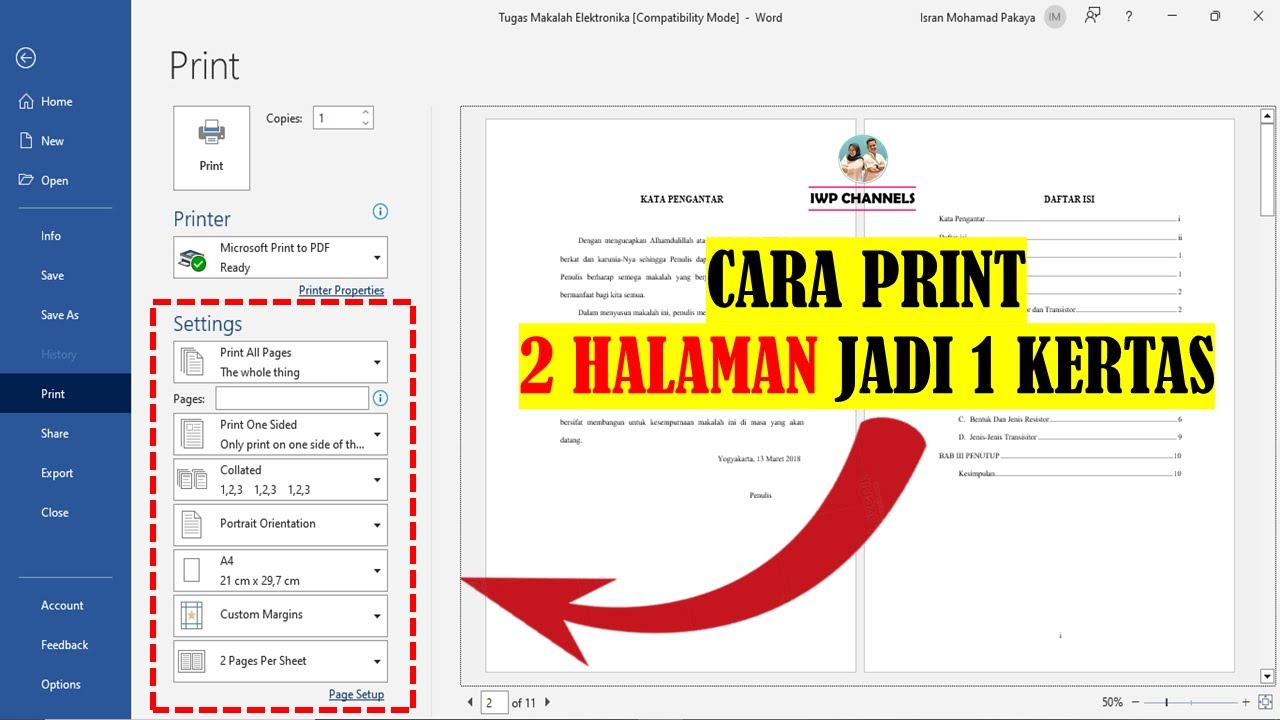Select Share in the sidebar
Screen dimensions: 1280x720
coord(65,433)
